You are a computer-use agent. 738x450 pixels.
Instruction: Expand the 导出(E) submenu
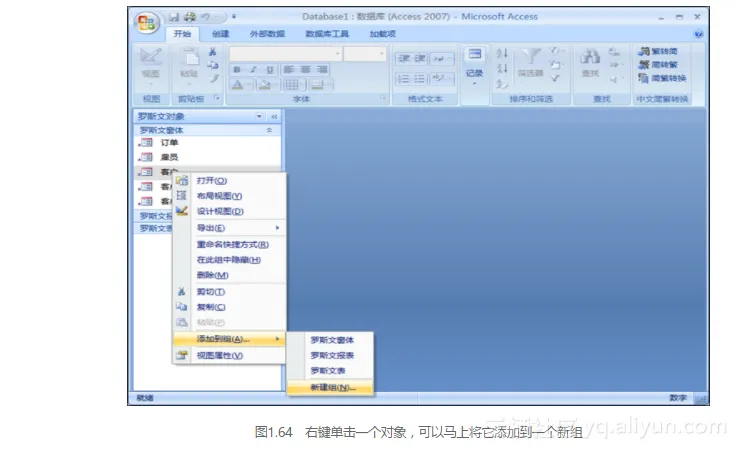click(230, 228)
